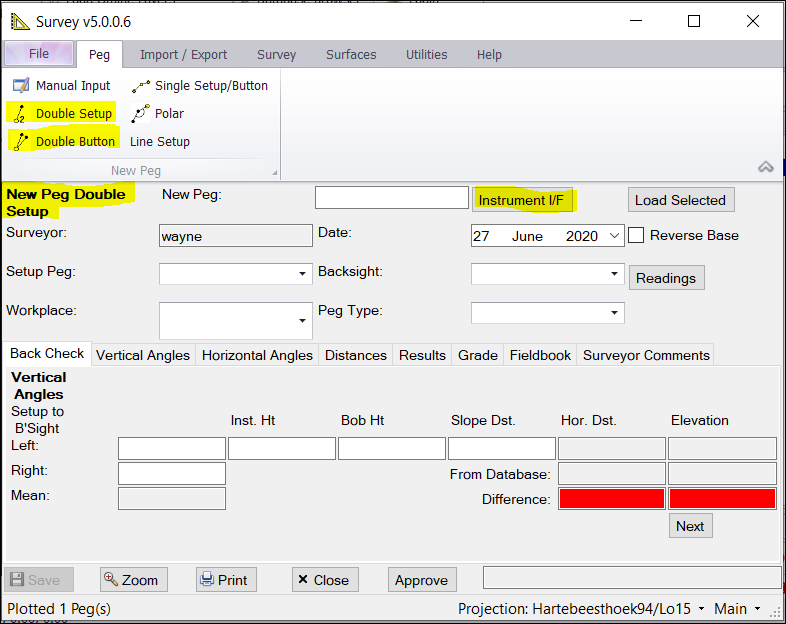Click the Instrument I/F button
This screenshot has height=624, width=786.
pos(521,200)
